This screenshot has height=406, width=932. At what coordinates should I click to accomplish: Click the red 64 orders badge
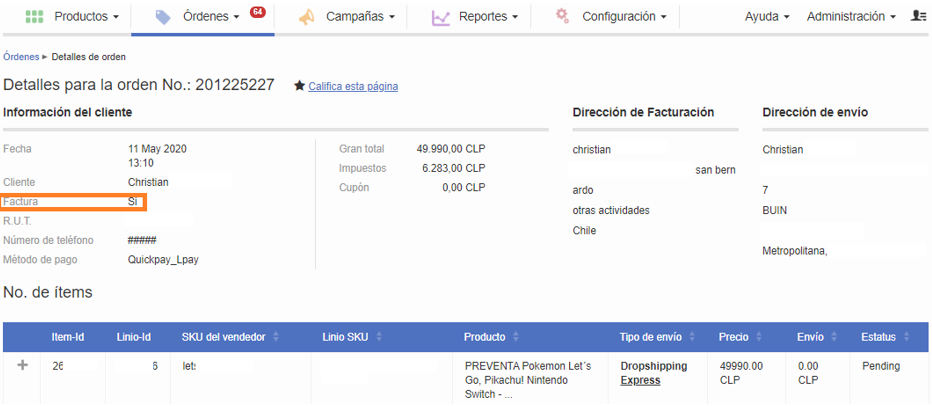258,12
